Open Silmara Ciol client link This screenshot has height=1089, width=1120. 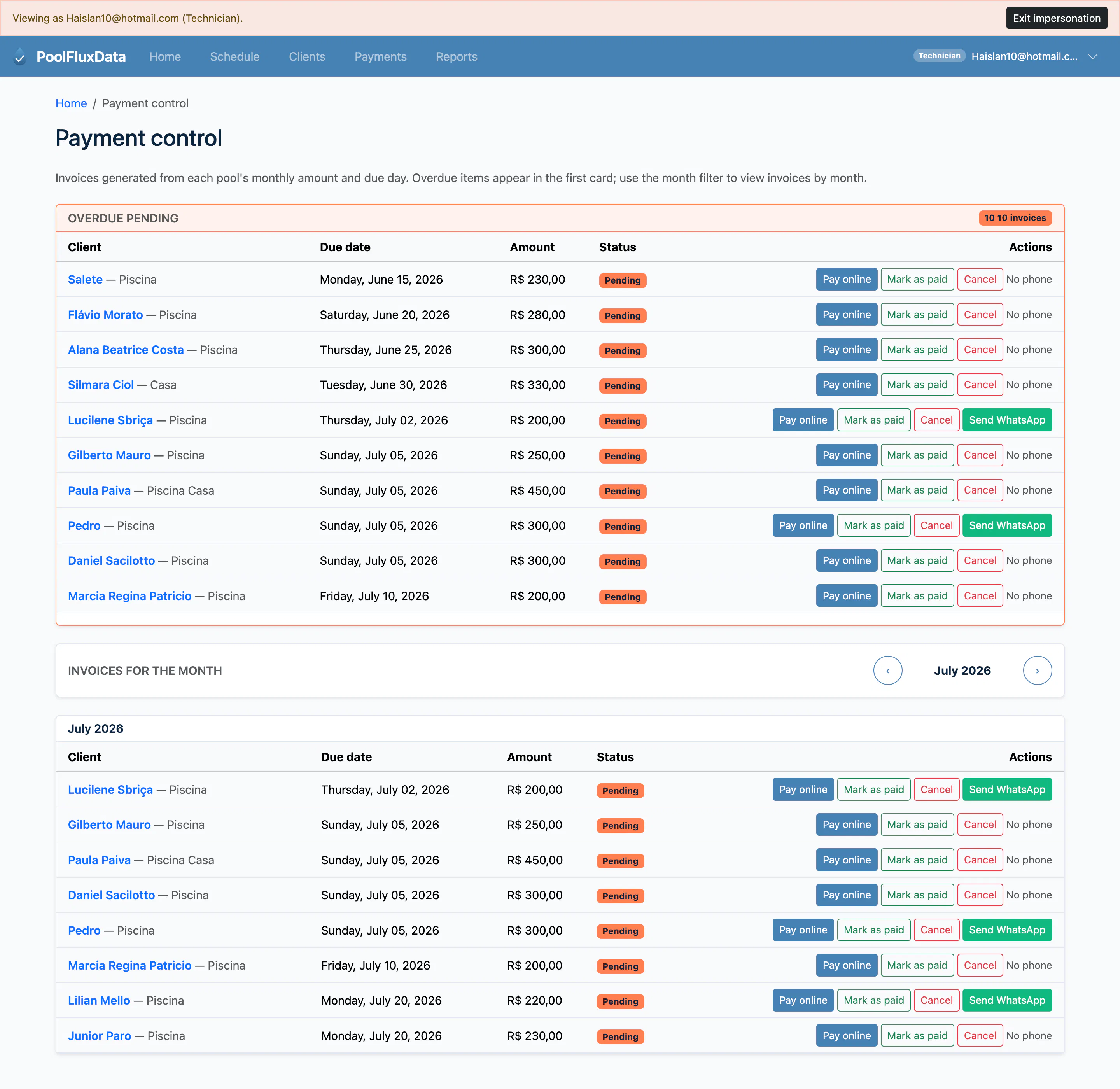click(x=101, y=385)
